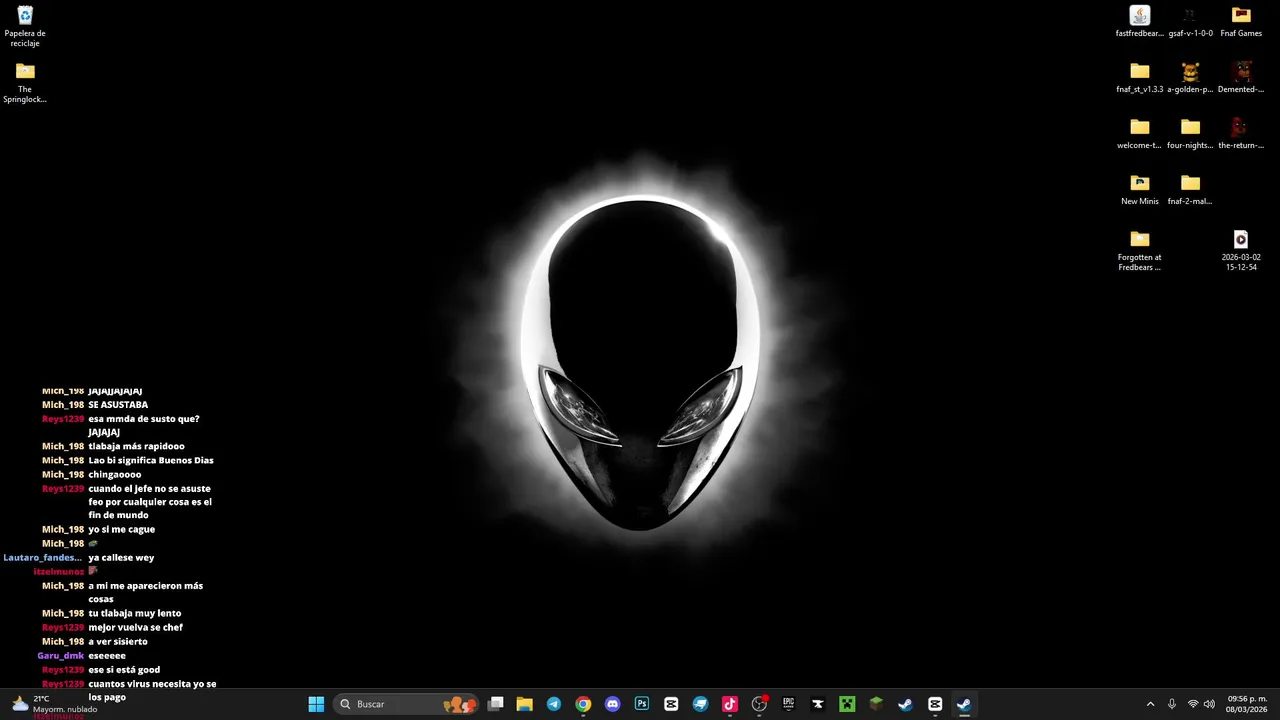
Task: Click the itzelmunos username in chat
Action: coord(59,571)
